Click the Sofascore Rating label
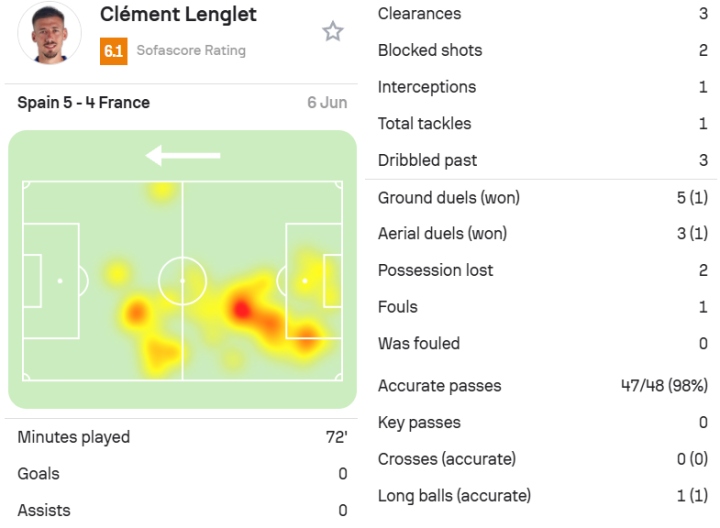 coord(190,51)
